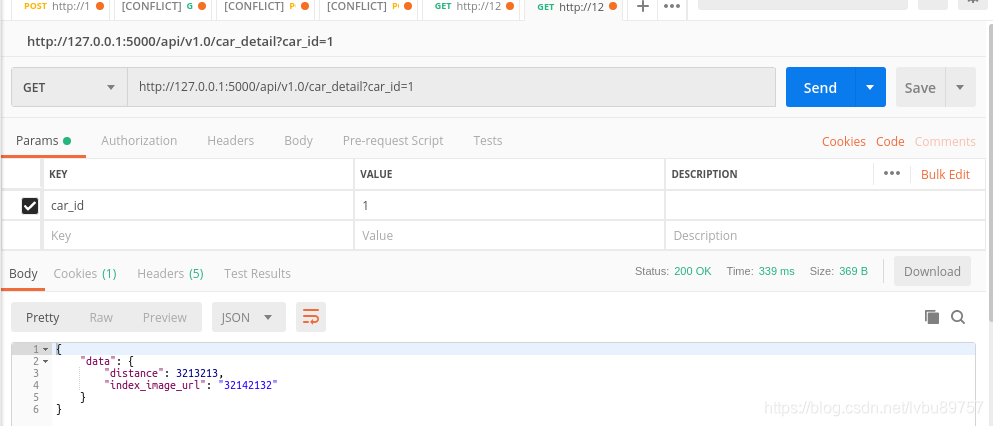Click the Send button
The image size is (993, 426).
coord(821,87)
